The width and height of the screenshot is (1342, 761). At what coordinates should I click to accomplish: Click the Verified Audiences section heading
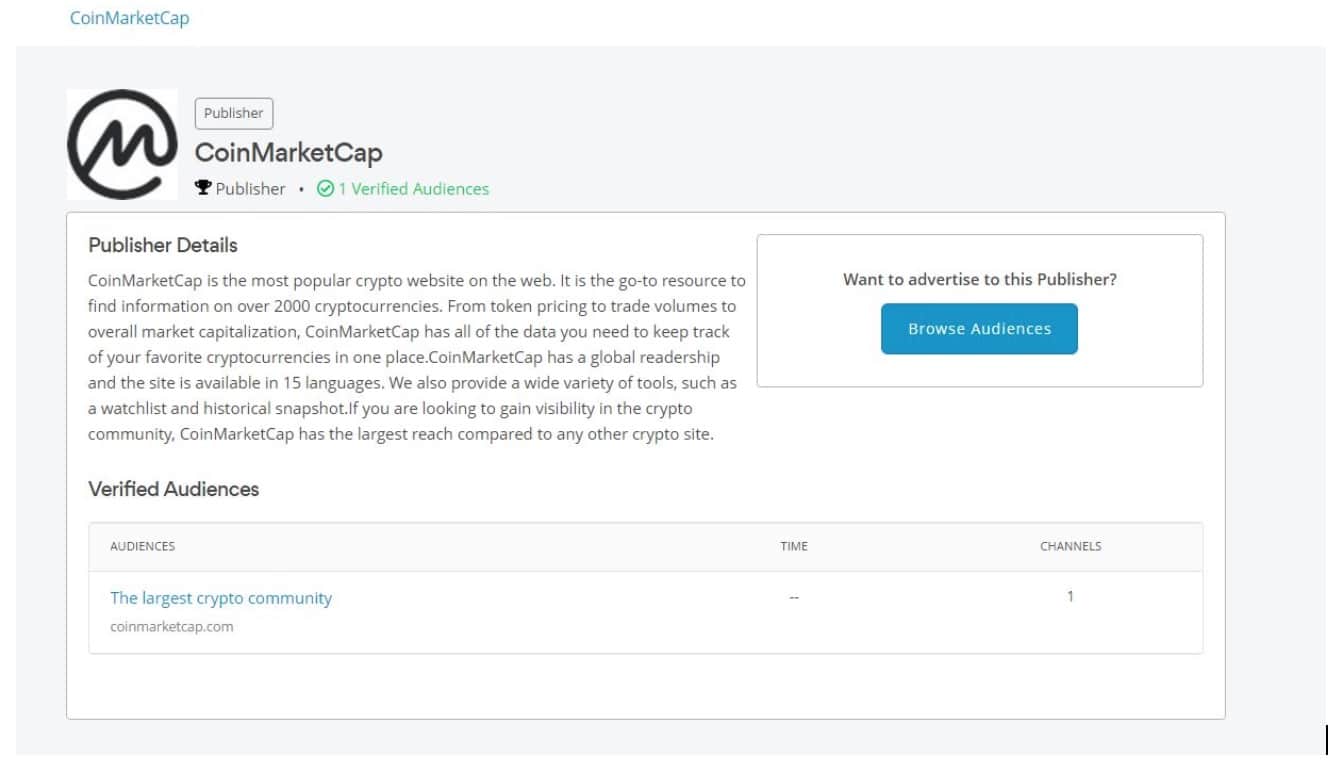(174, 489)
